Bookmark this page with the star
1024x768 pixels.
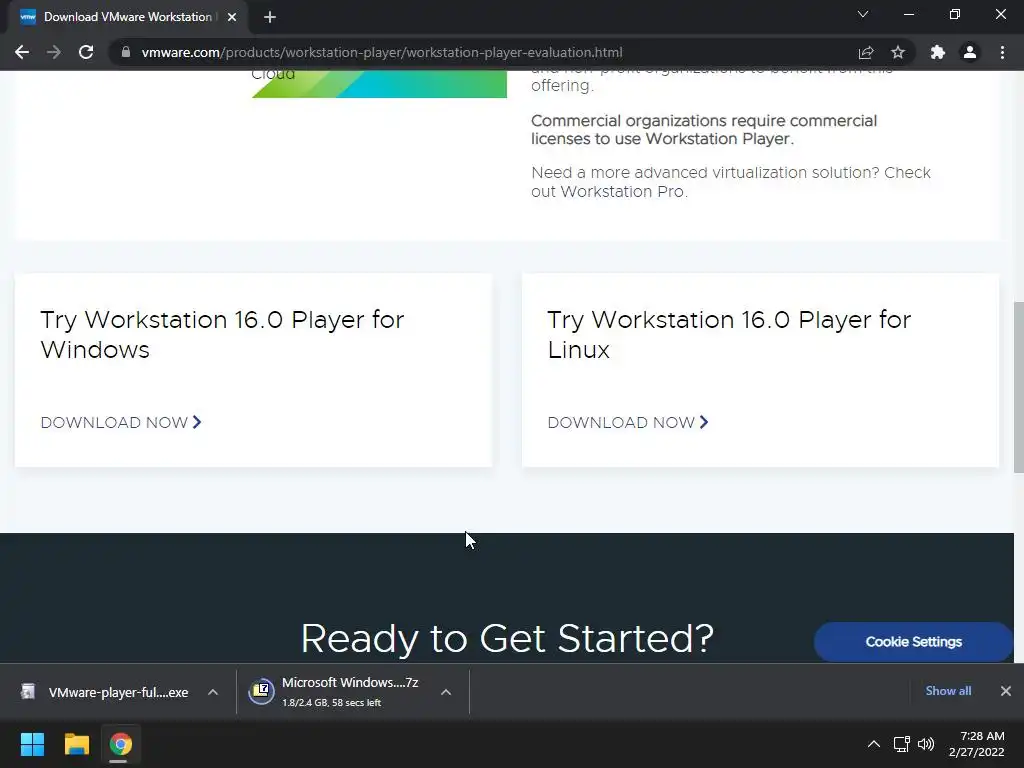pos(898,52)
